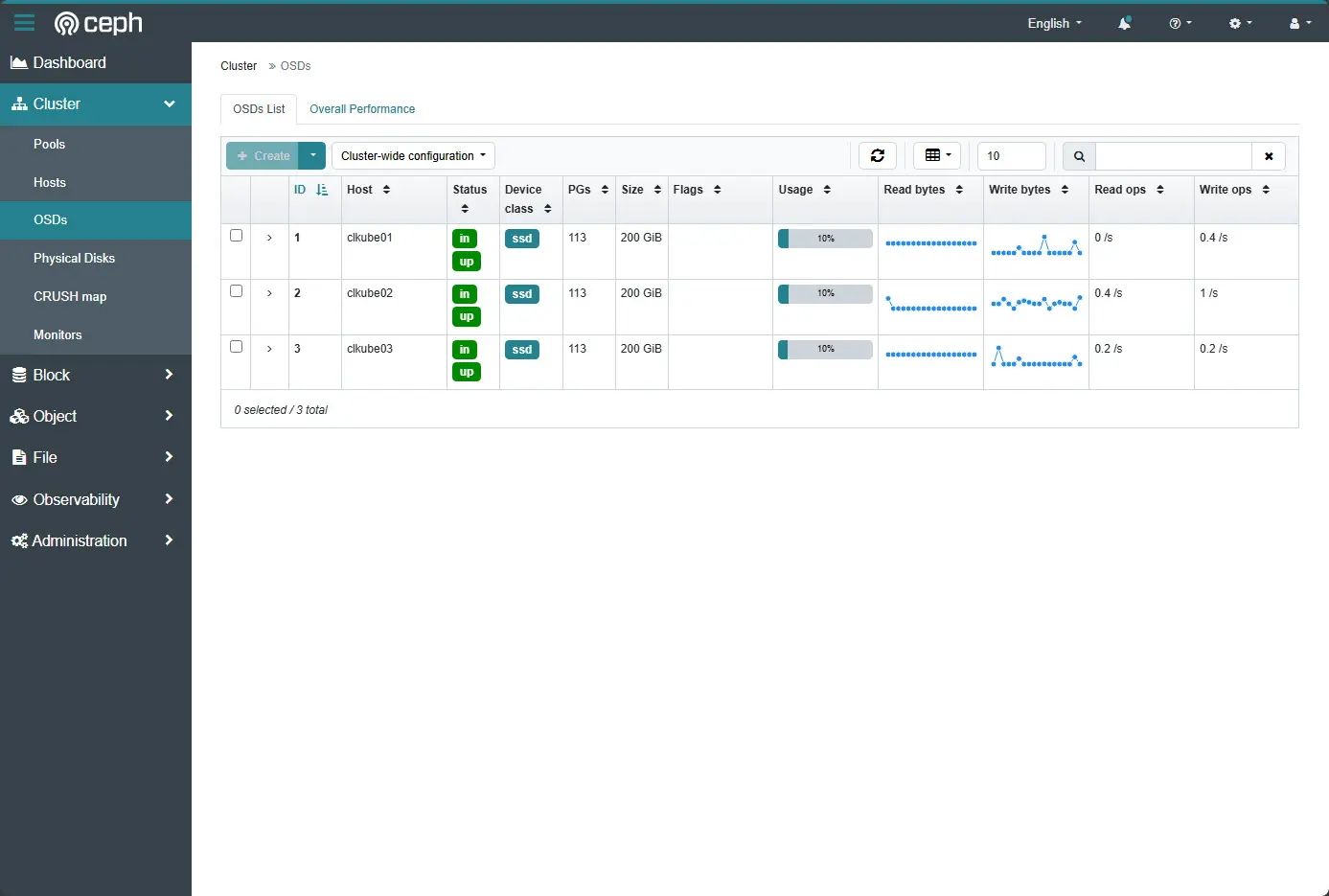Viewport: 1329px width, 896px height.
Task: Open Cluster-wide configuration dropdown
Action: [x=413, y=156]
